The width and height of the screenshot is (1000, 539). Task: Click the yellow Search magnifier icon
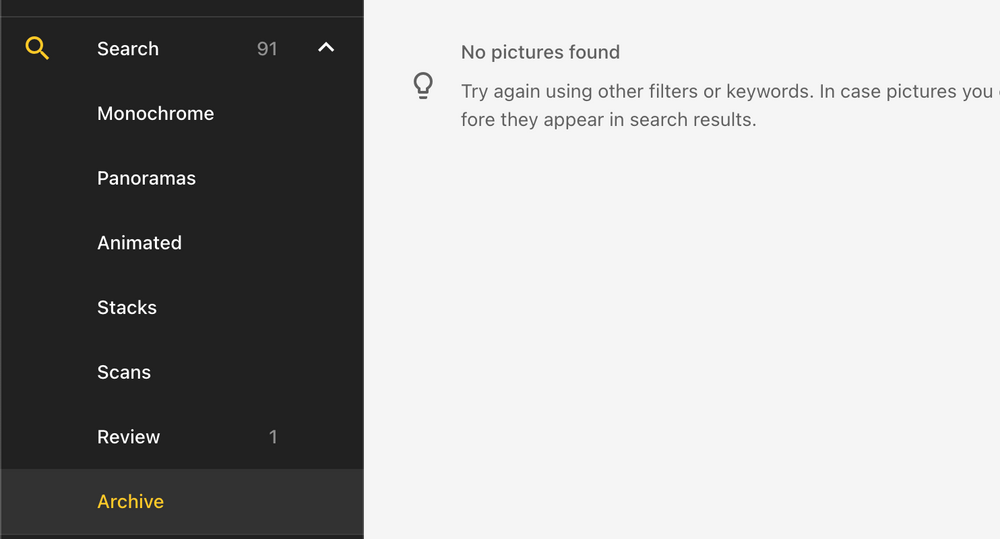(x=37, y=48)
